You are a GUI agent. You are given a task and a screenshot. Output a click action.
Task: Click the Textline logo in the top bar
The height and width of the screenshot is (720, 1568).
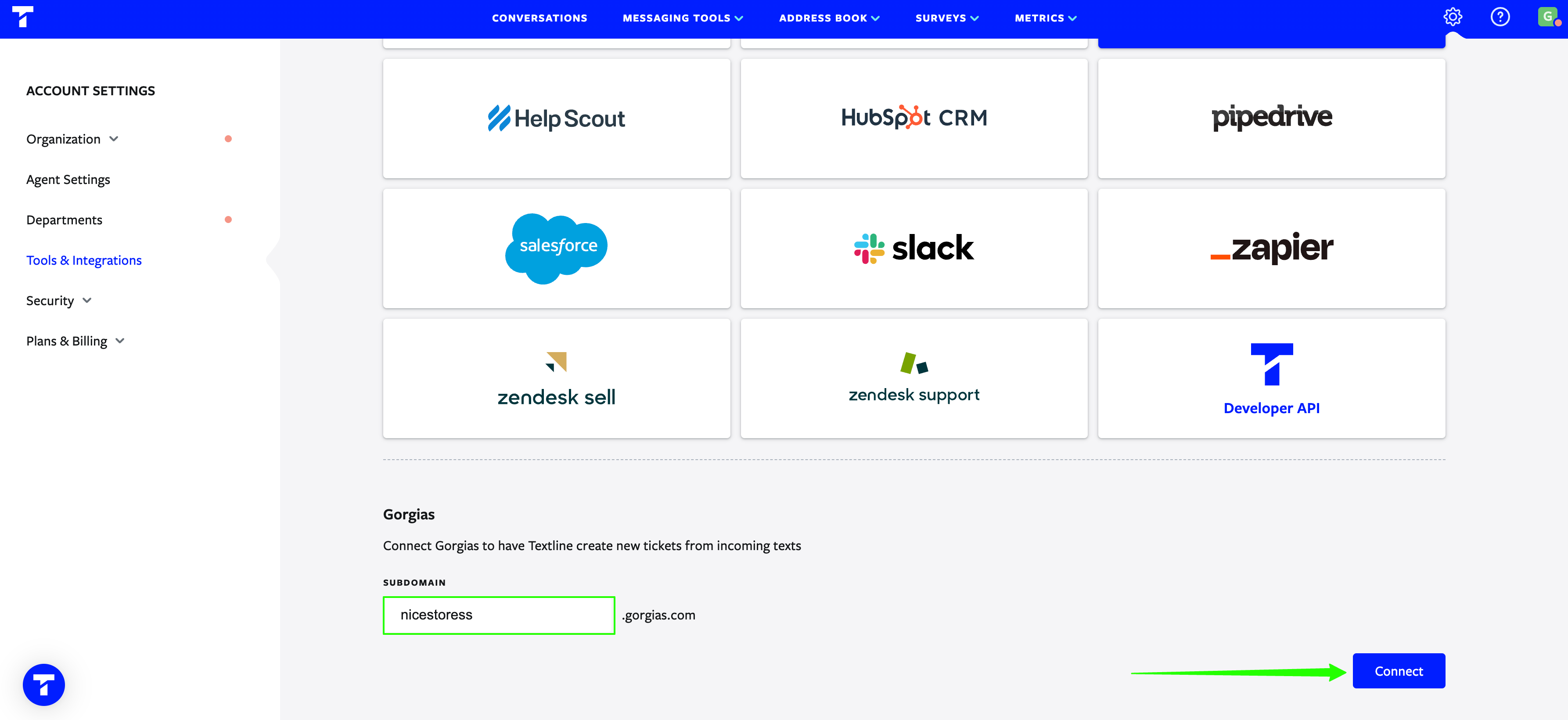click(x=22, y=16)
